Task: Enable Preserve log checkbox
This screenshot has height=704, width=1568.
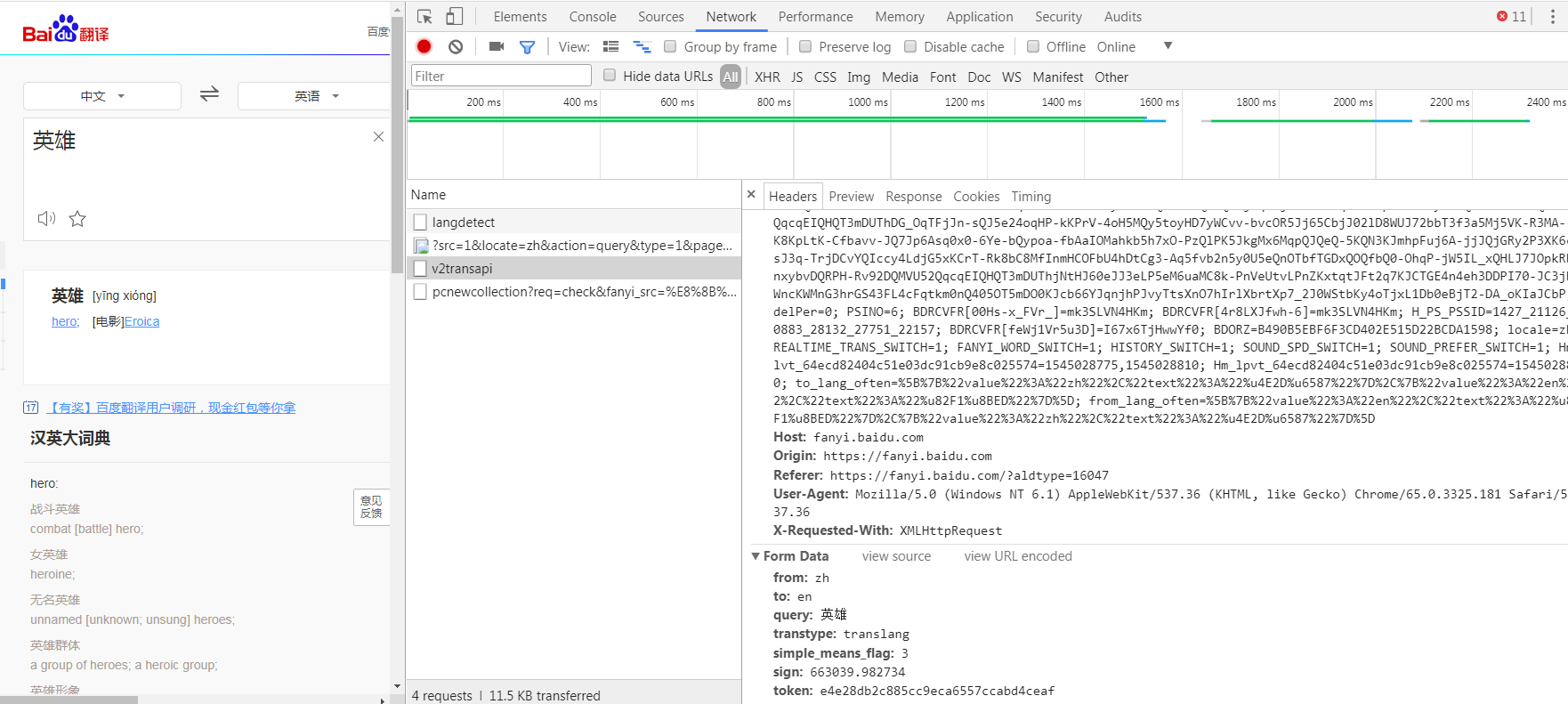Action: pyautogui.click(x=805, y=46)
